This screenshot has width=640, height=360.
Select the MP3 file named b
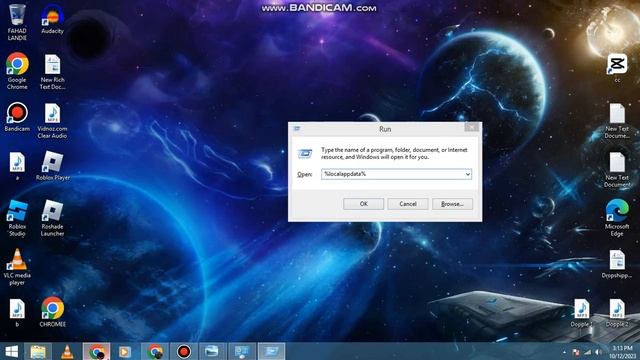pos(17,313)
